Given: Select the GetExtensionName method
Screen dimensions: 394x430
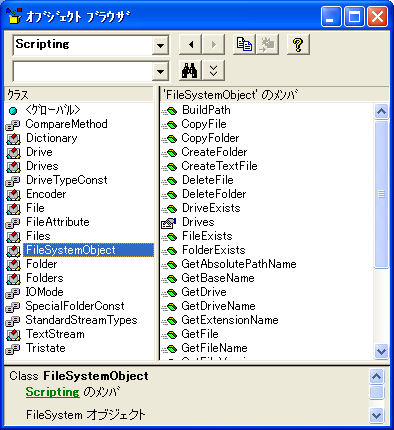Looking at the screenshot, I should tap(230, 320).
